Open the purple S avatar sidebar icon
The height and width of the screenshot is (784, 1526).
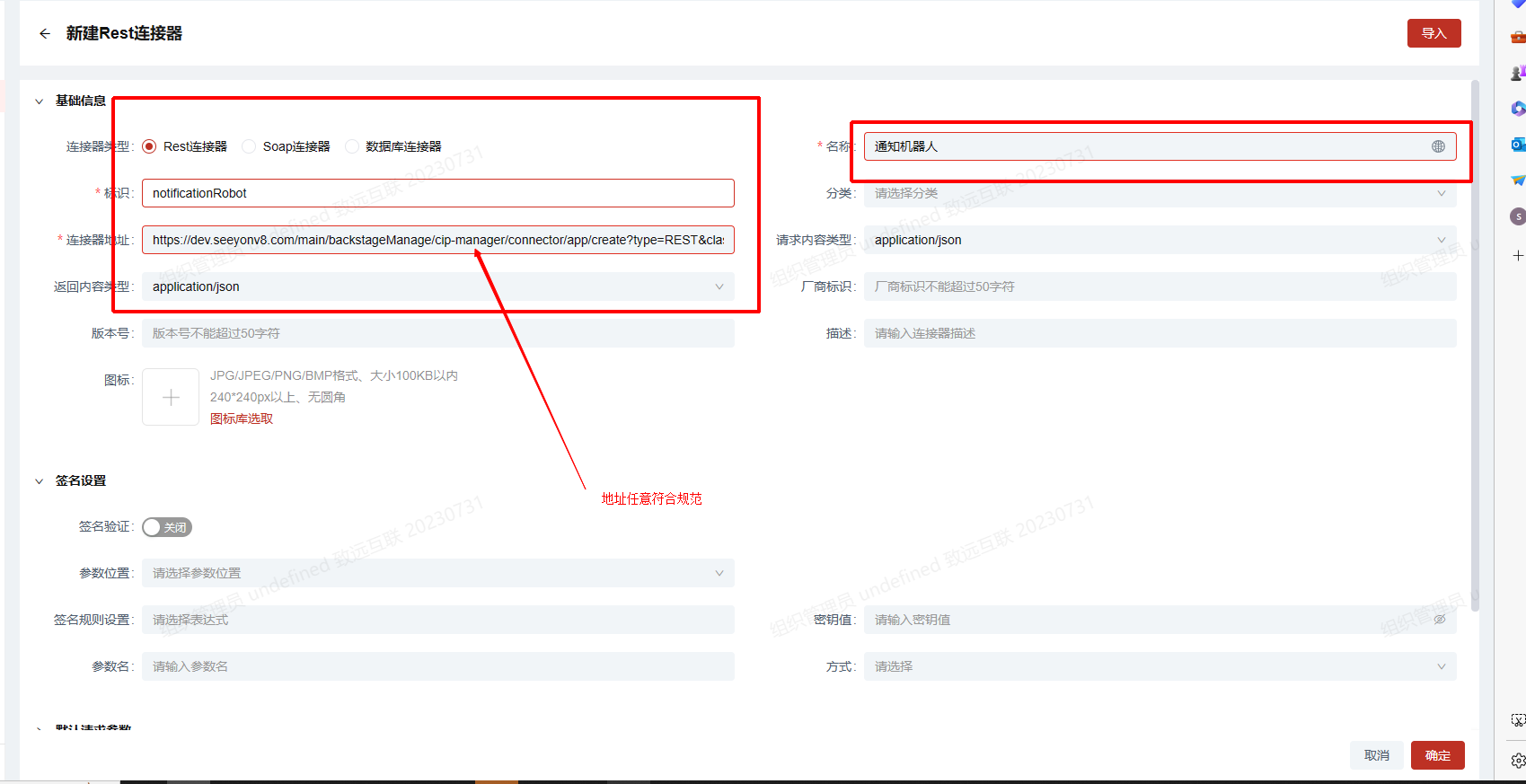coord(1518,216)
